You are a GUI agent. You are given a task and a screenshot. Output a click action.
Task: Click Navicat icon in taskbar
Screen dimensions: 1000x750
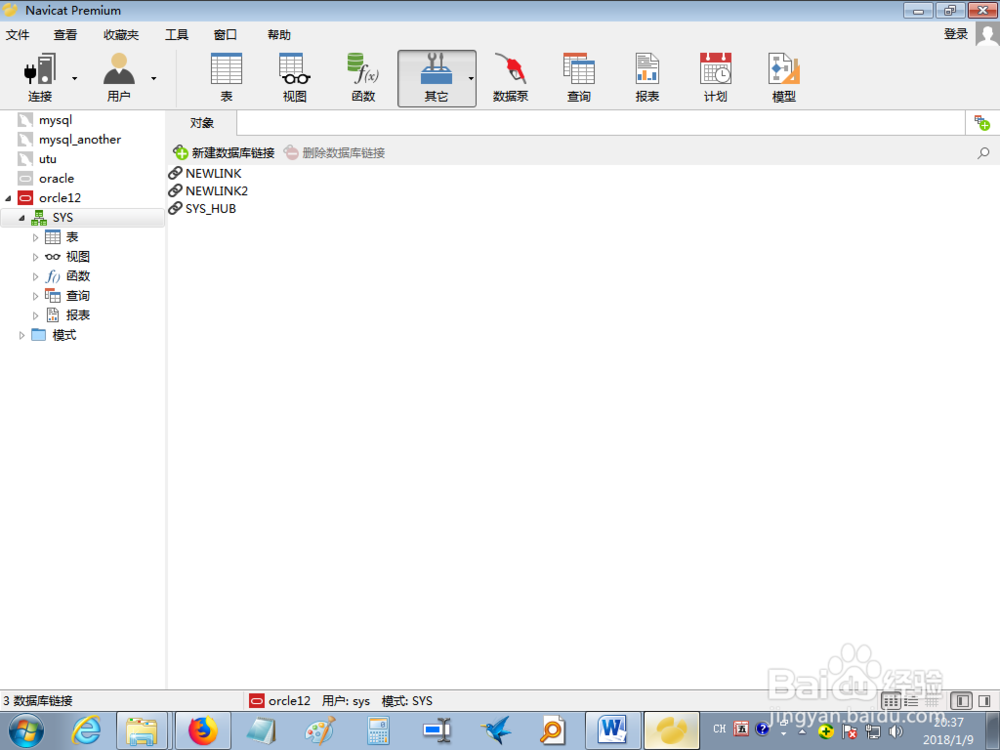point(671,731)
